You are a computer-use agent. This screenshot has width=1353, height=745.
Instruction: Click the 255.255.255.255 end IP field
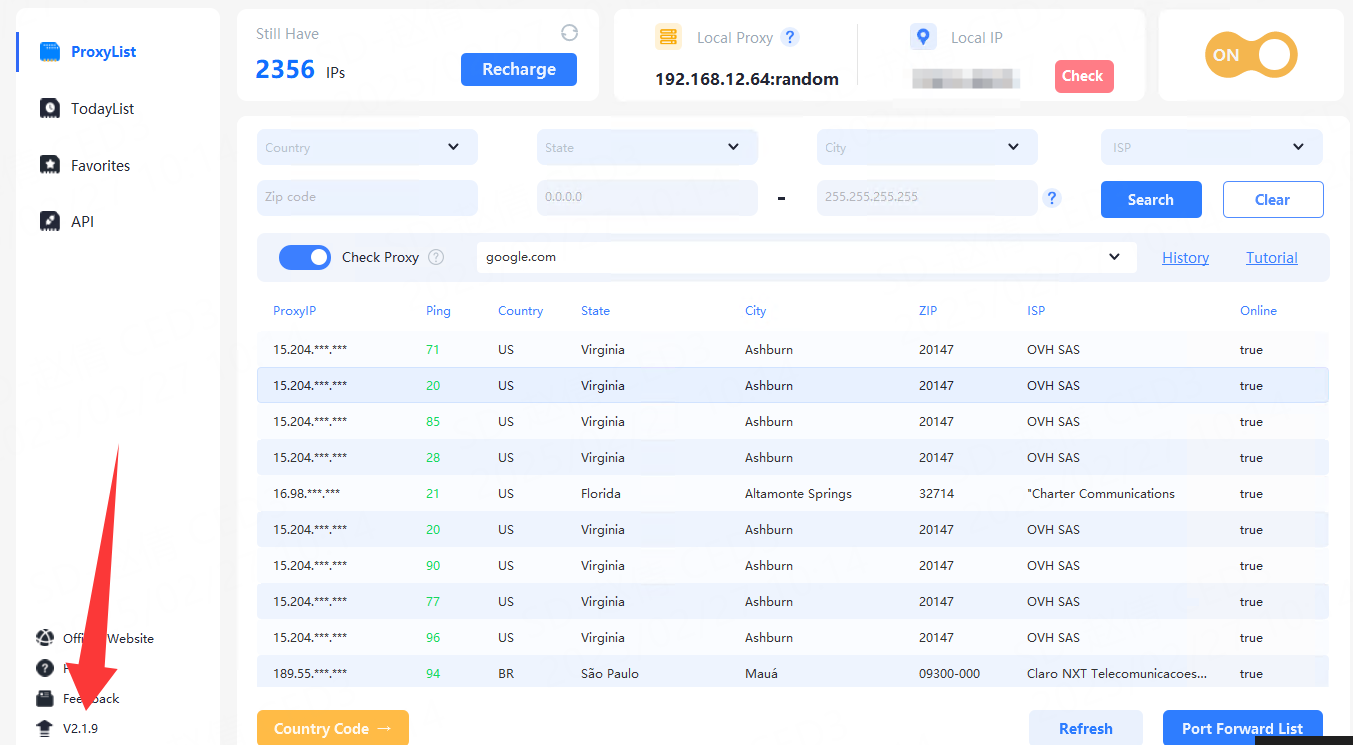[927, 197]
